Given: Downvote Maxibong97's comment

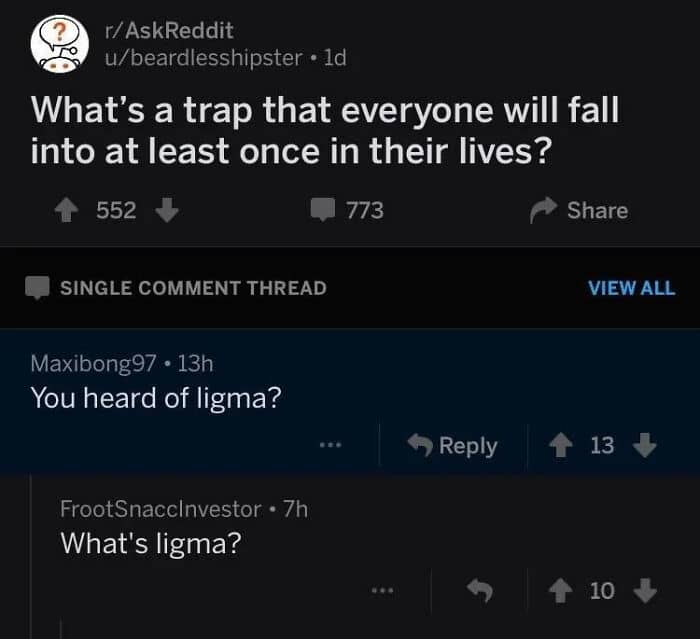Looking at the screenshot, I should click(645, 445).
